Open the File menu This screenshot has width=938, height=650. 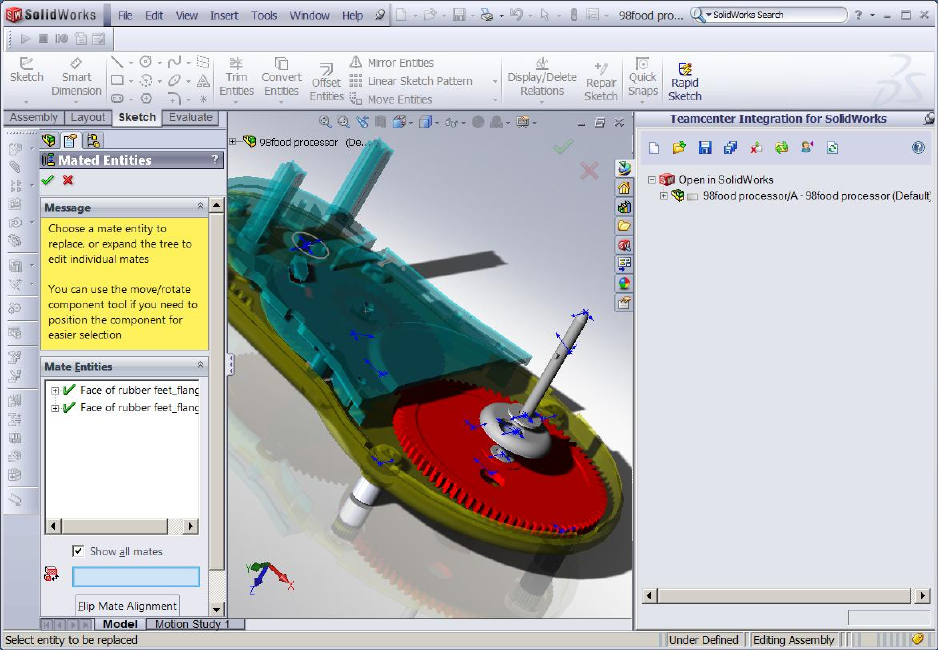tap(125, 16)
